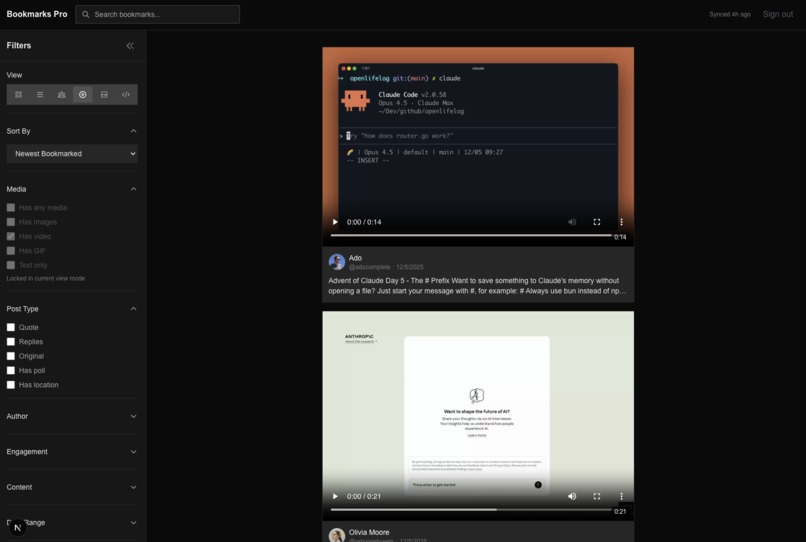Viewport: 806px width, 542px height.
Task: Seek on the 0:21 video progress bar
Action: tap(471, 510)
